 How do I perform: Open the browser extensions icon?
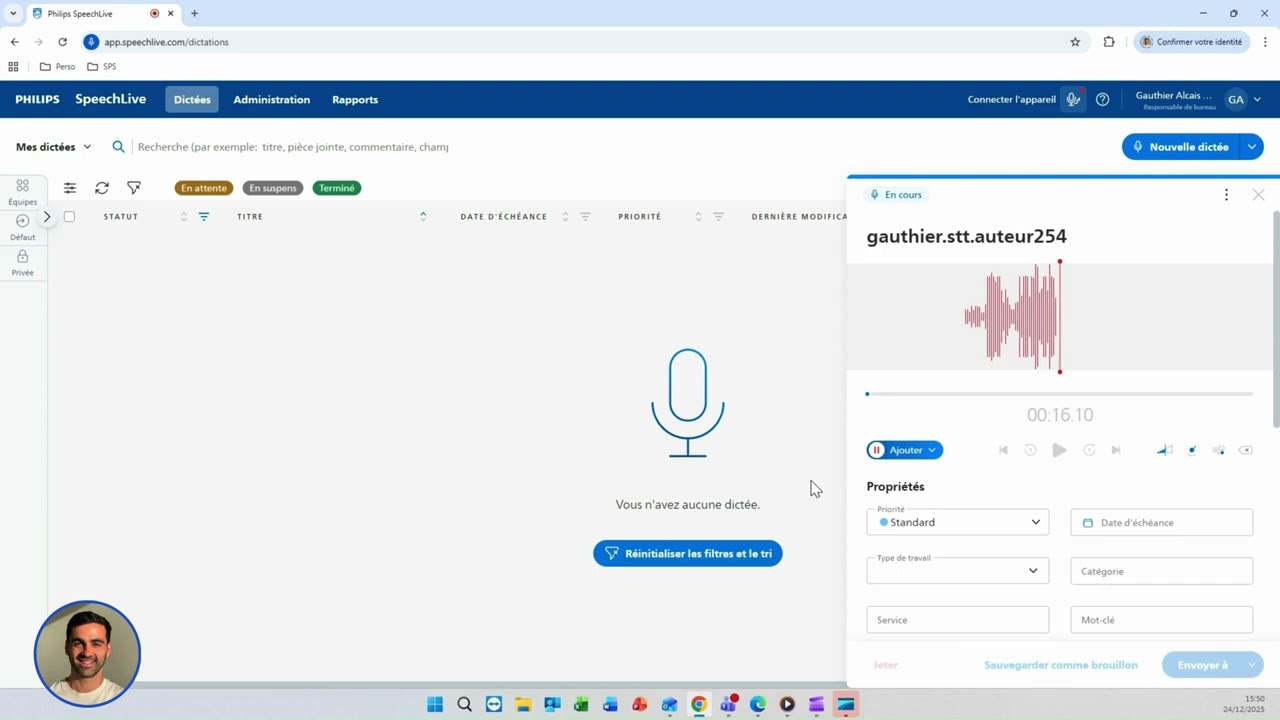(1109, 42)
